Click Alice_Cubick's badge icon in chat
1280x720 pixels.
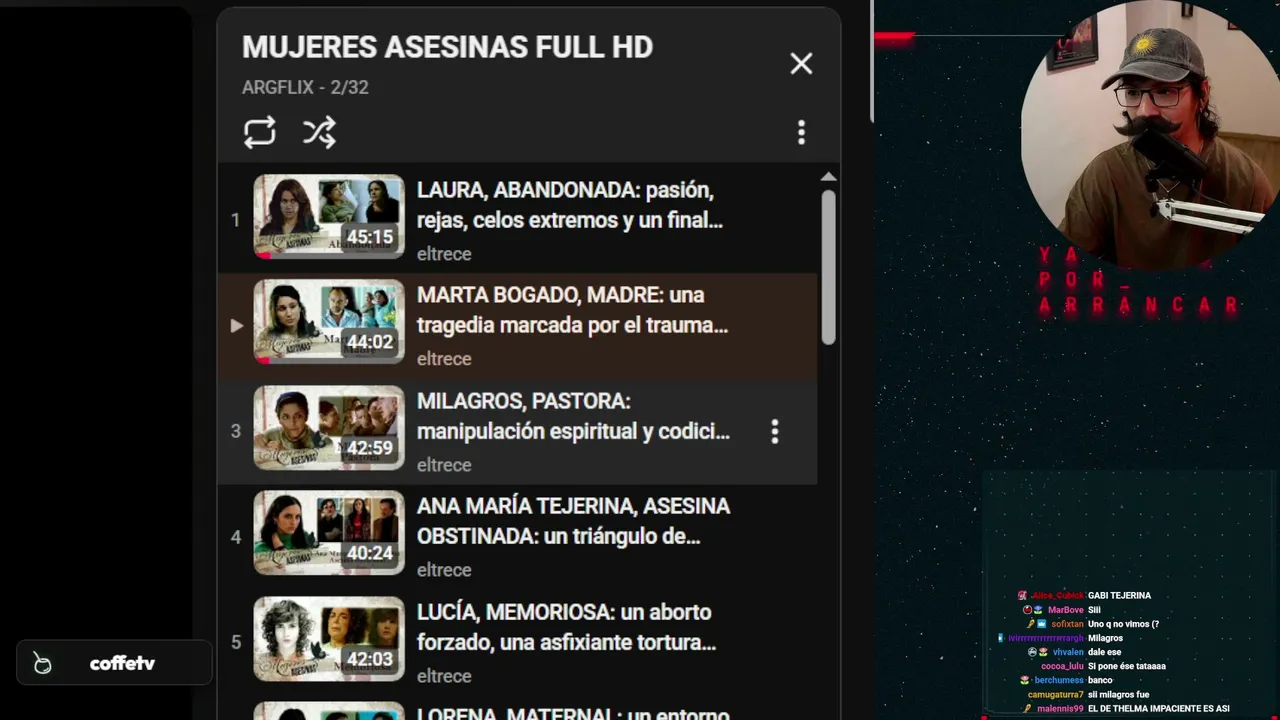click(1022, 596)
